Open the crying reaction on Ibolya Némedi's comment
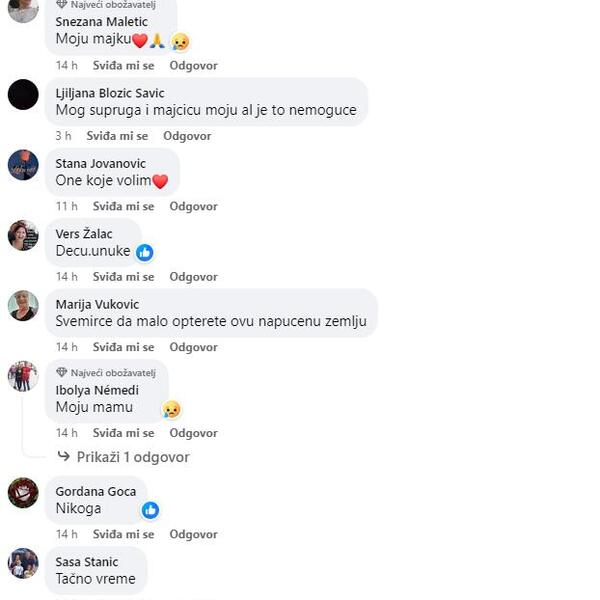 [171, 409]
